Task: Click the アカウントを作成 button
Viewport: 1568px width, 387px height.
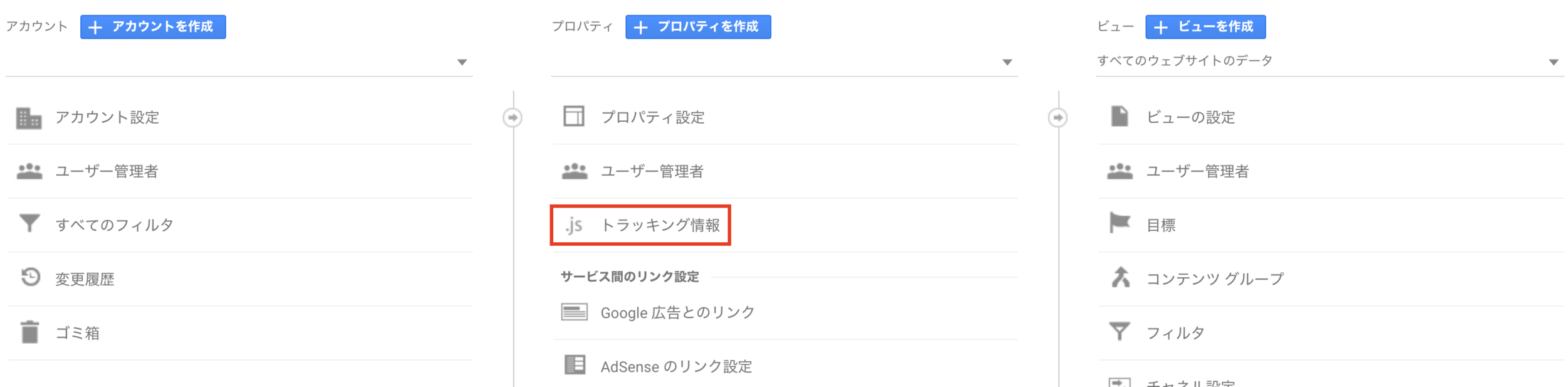Action: pyautogui.click(x=153, y=27)
